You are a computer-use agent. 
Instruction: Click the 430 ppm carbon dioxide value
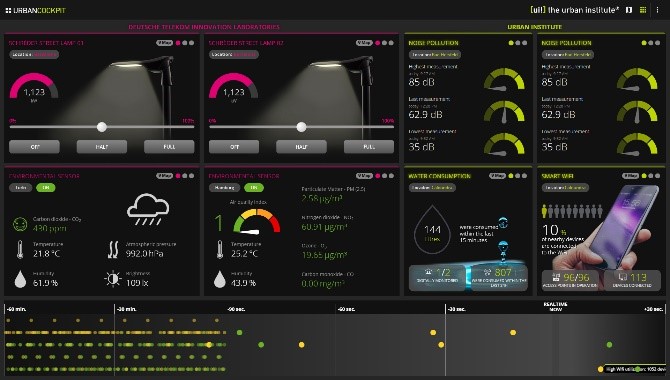tap(50, 228)
